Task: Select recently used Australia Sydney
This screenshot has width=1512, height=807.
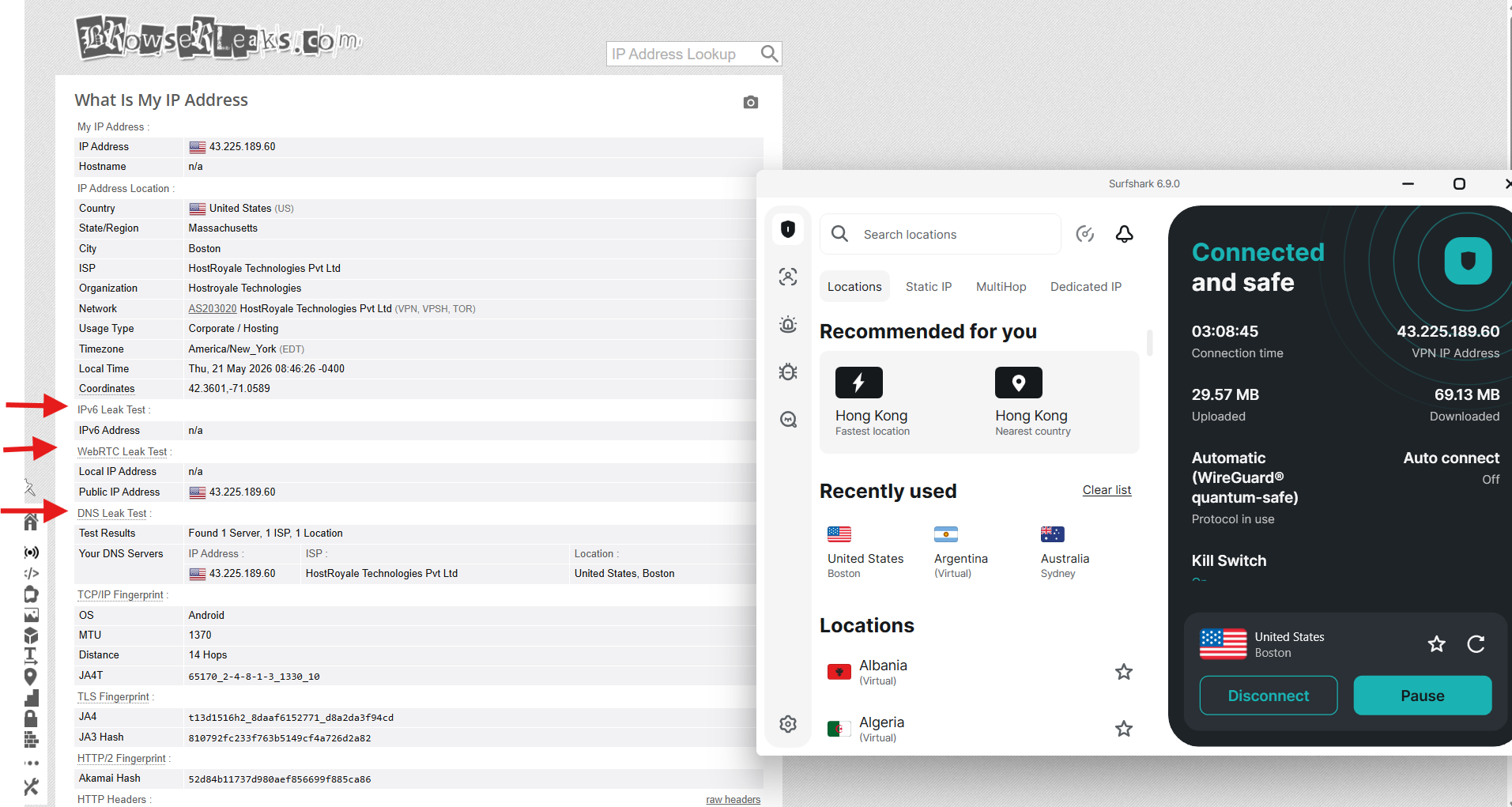Action: [x=1065, y=552]
